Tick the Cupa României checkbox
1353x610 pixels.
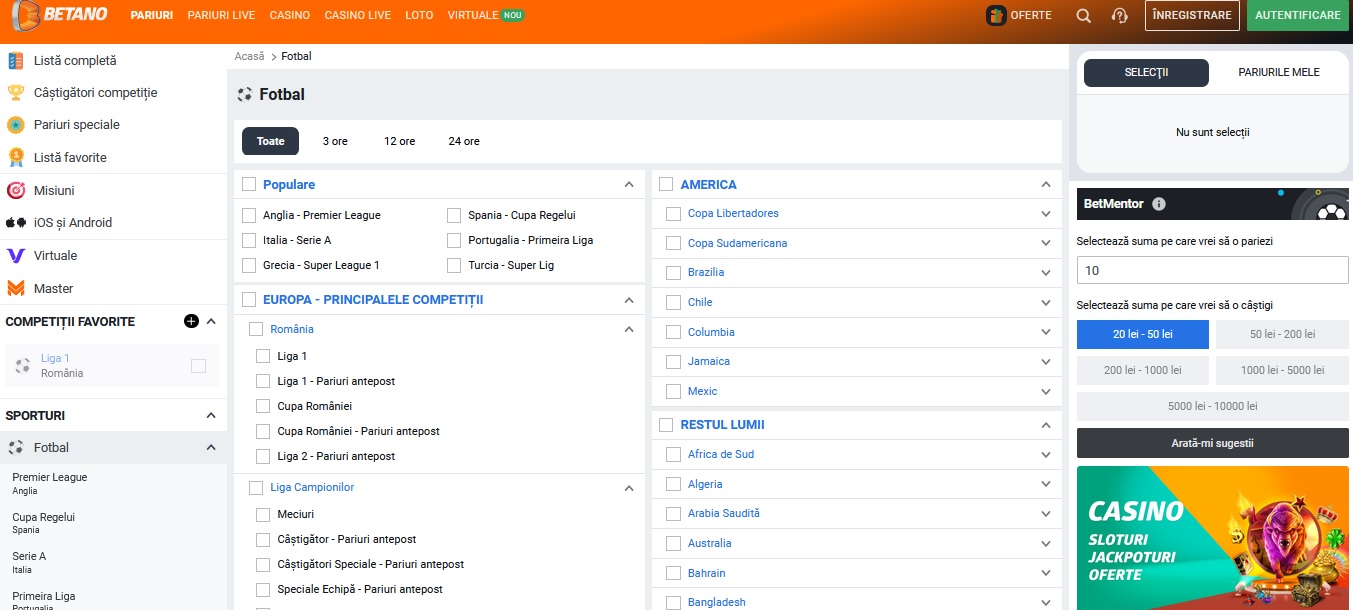click(x=263, y=406)
